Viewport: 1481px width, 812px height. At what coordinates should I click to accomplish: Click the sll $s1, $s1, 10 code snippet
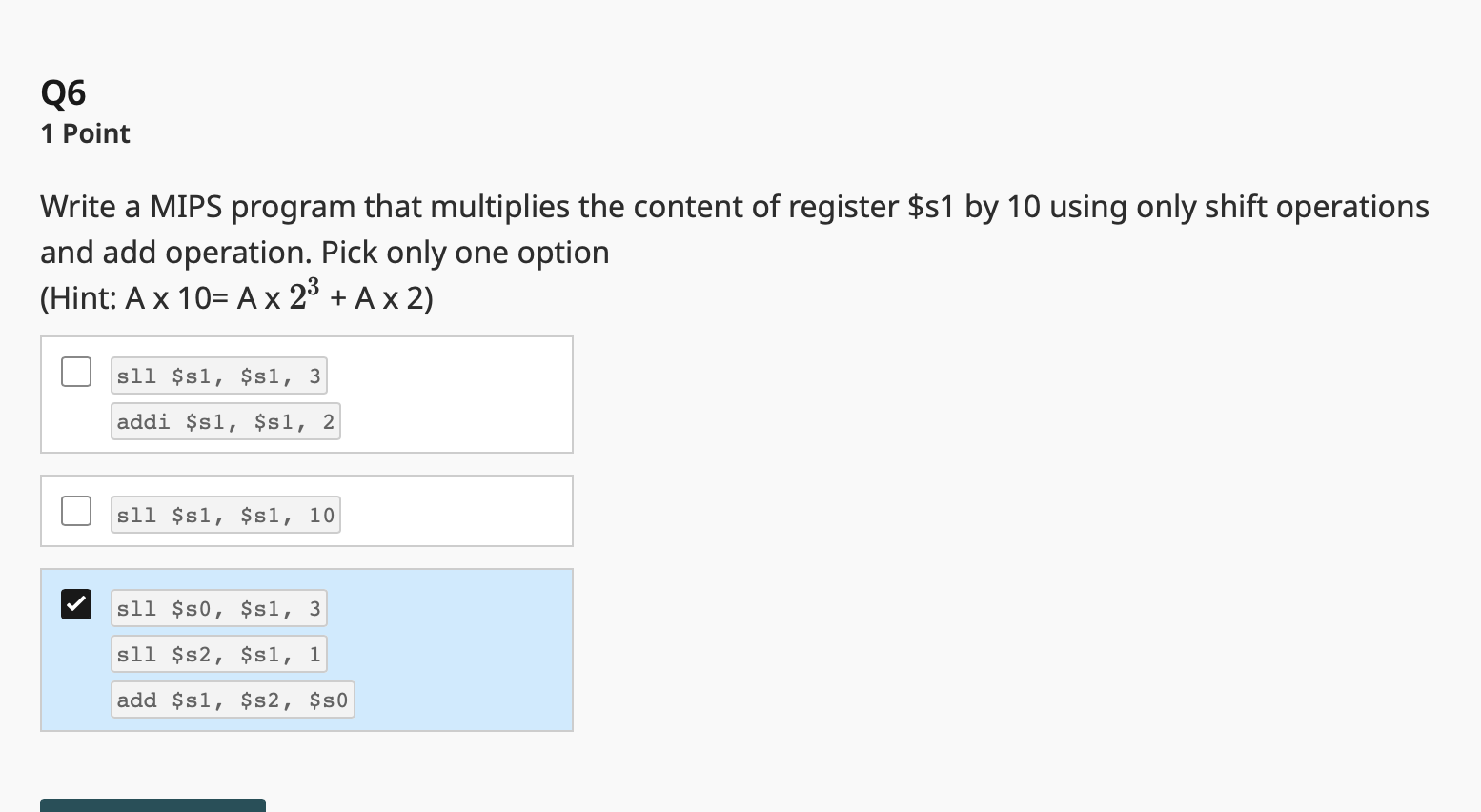(225, 515)
